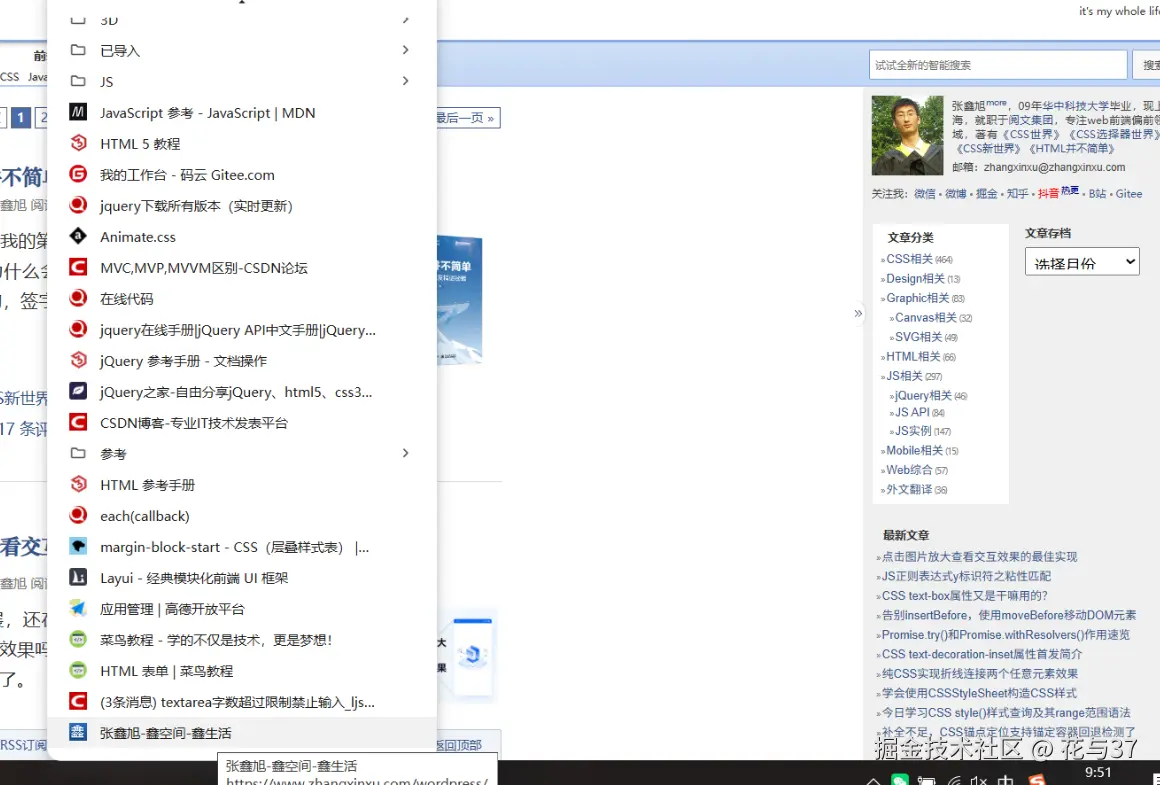The image size is (1160, 785).
Task: Click the CSDN icon on the MVC,MVP,MVVM bookmark
Action: (77, 267)
